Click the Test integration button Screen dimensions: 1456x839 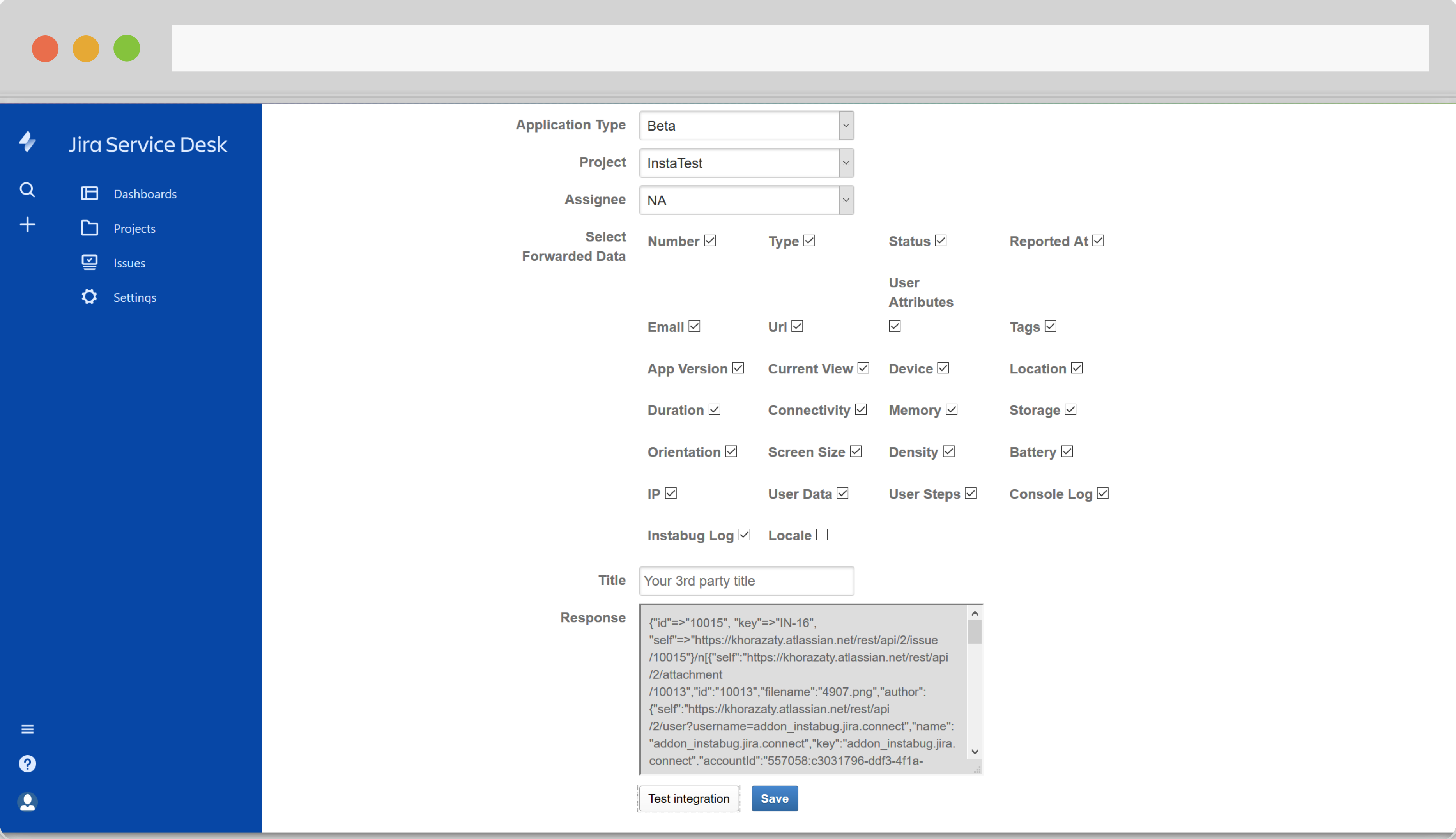click(x=688, y=799)
